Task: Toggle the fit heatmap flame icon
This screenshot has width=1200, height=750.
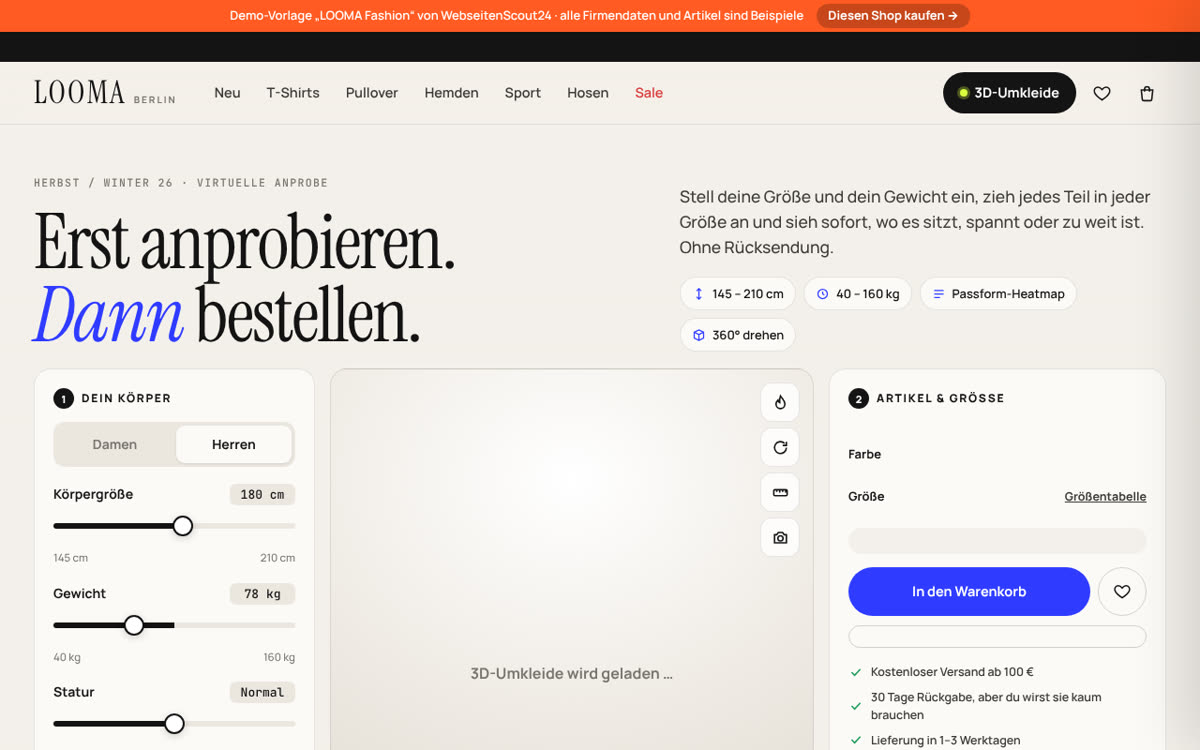Action: (780, 402)
